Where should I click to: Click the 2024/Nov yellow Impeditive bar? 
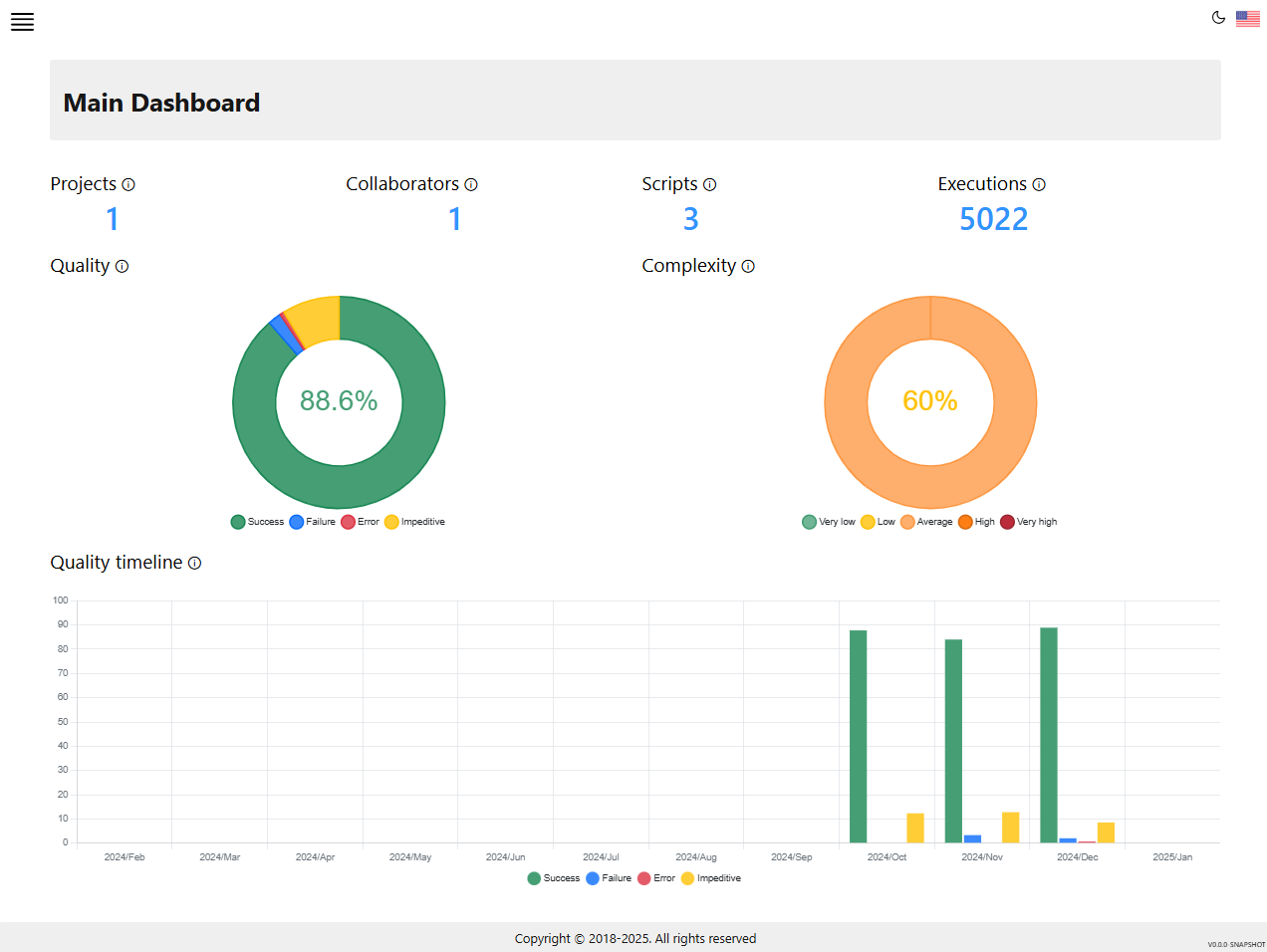(1010, 828)
